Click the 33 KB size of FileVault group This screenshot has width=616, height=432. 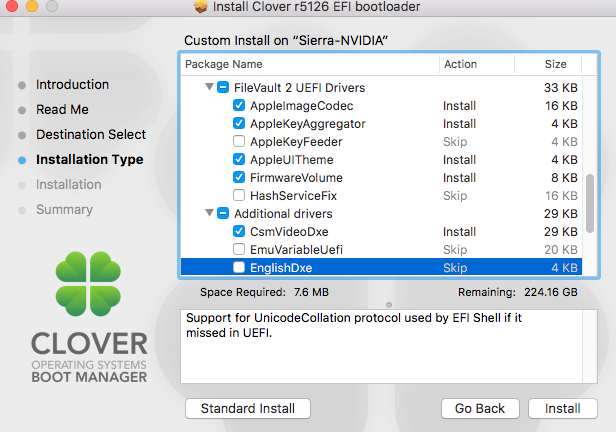point(561,88)
